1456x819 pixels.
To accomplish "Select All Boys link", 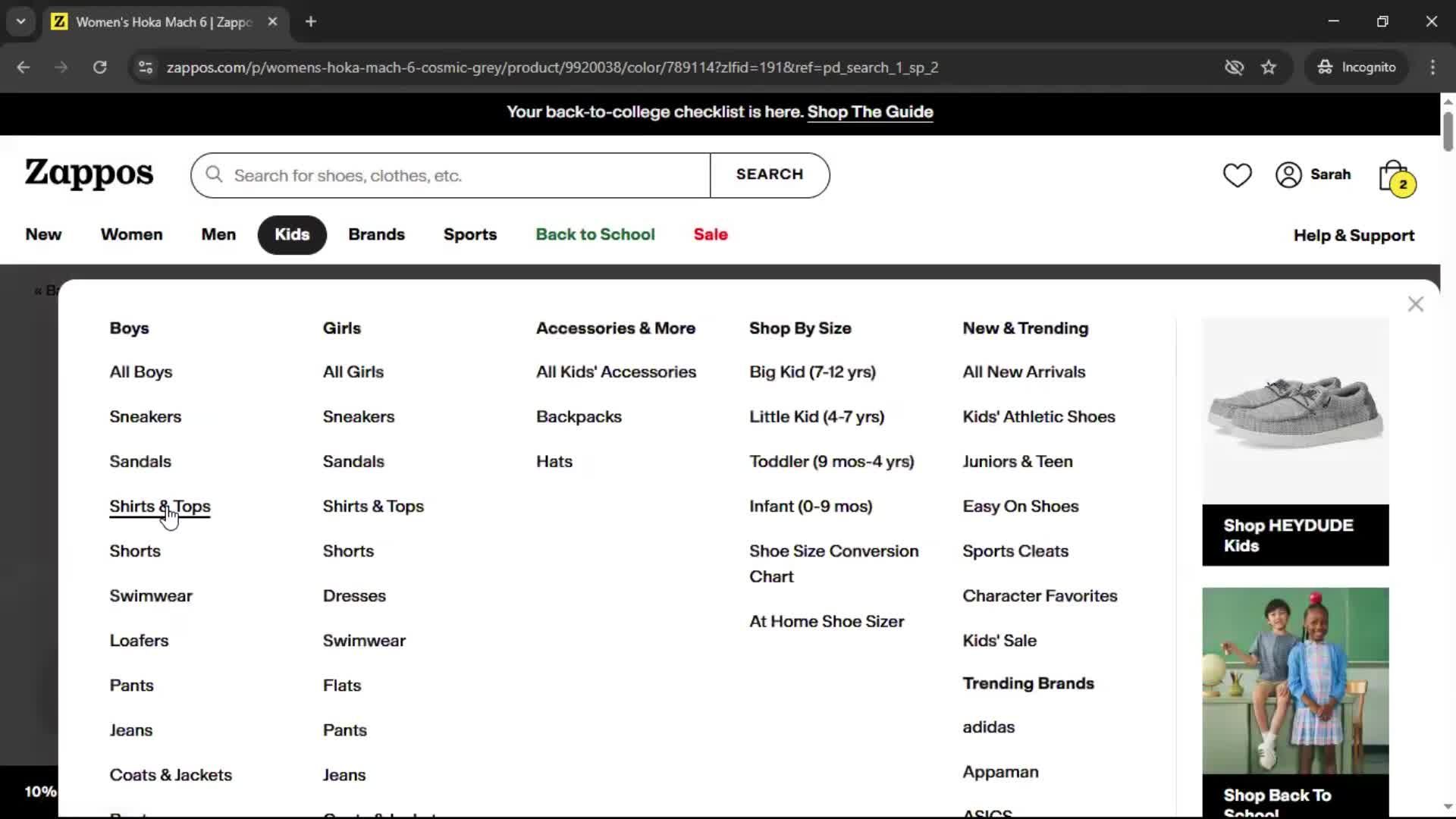I will coord(141,372).
